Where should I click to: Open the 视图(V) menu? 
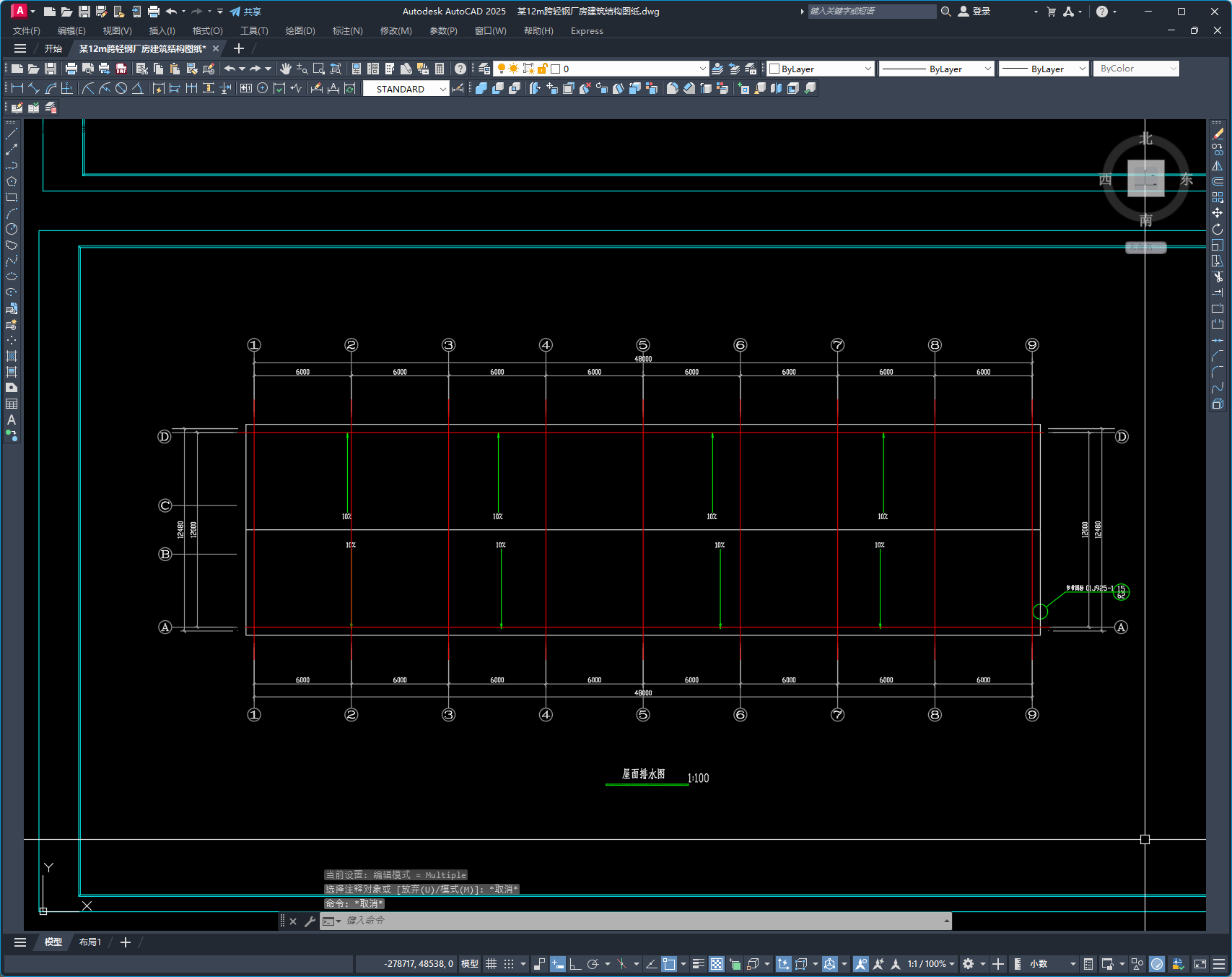pyautogui.click(x=117, y=31)
